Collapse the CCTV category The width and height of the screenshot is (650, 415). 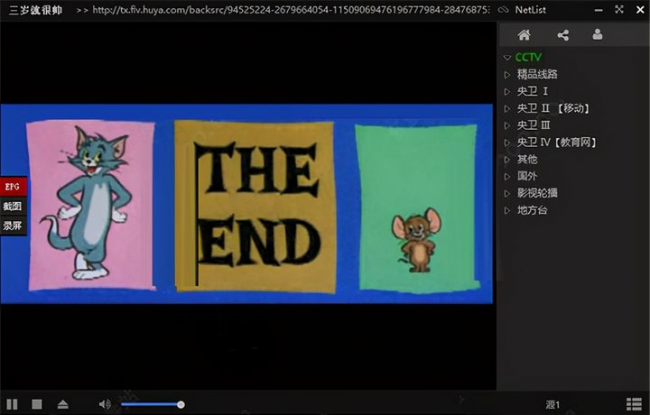pos(507,57)
